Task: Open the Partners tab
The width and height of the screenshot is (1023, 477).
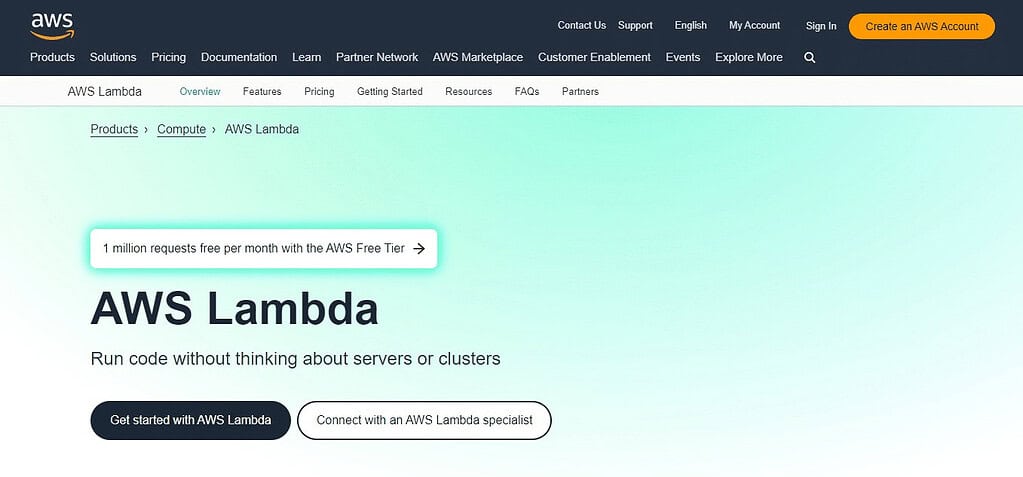Action: (x=580, y=91)
